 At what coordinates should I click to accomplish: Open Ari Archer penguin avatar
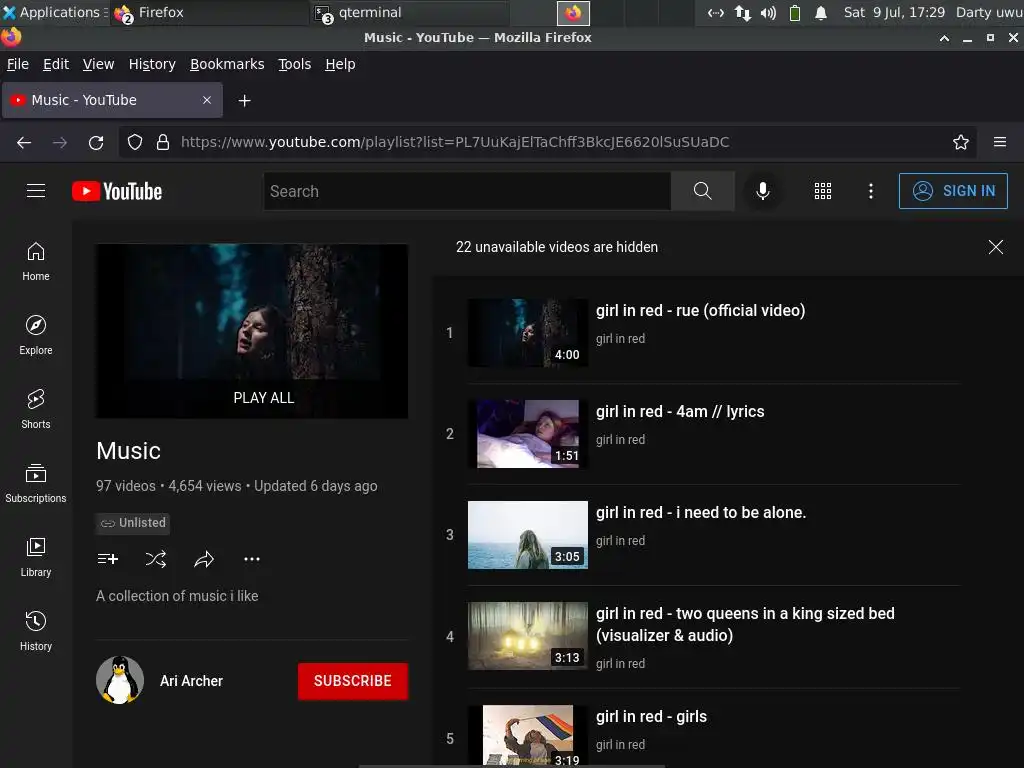pyautogui.click(x=120, y=680)
